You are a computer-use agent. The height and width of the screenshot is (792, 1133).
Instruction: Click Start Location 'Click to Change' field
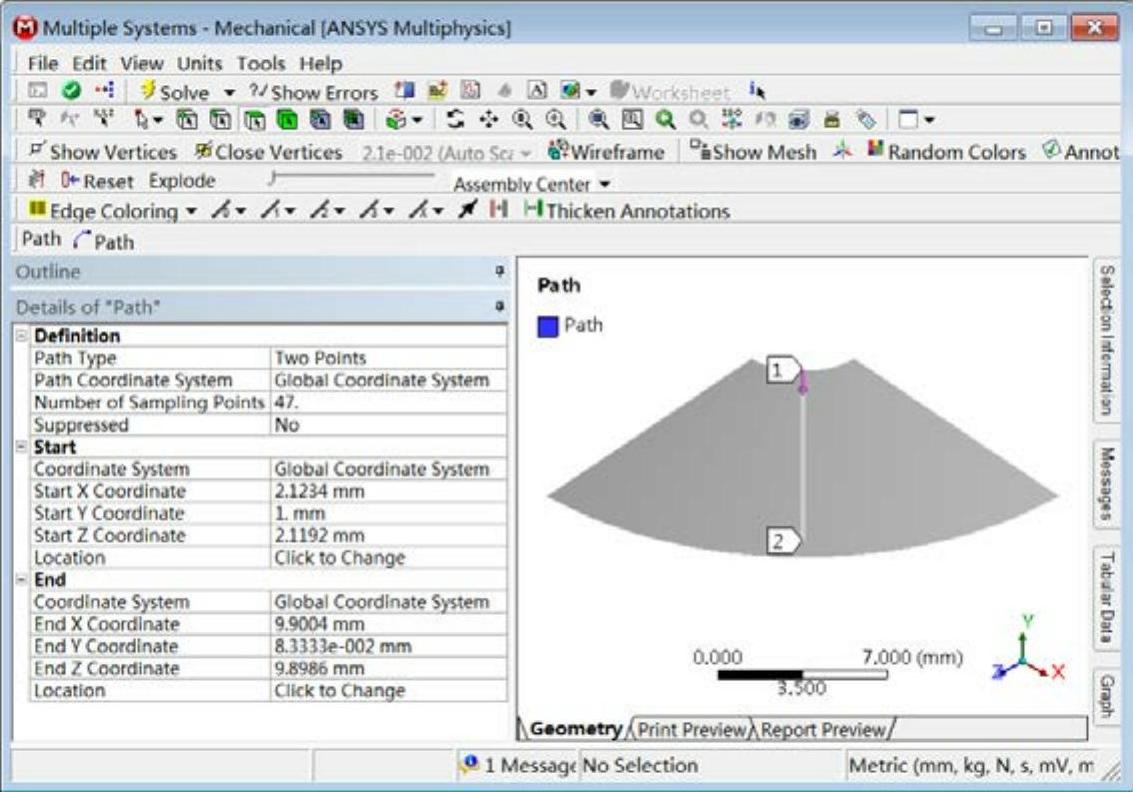[338, 558]
